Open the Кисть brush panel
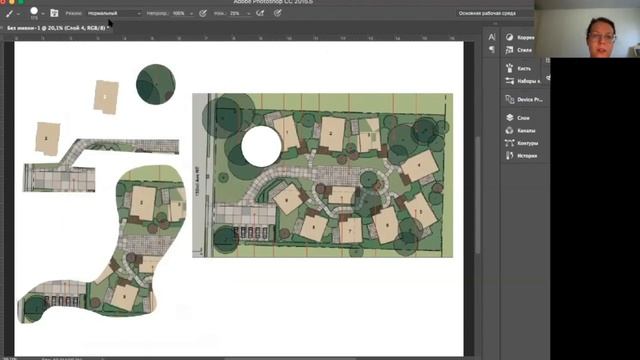The image size is (640, 360). pos(518,68)
